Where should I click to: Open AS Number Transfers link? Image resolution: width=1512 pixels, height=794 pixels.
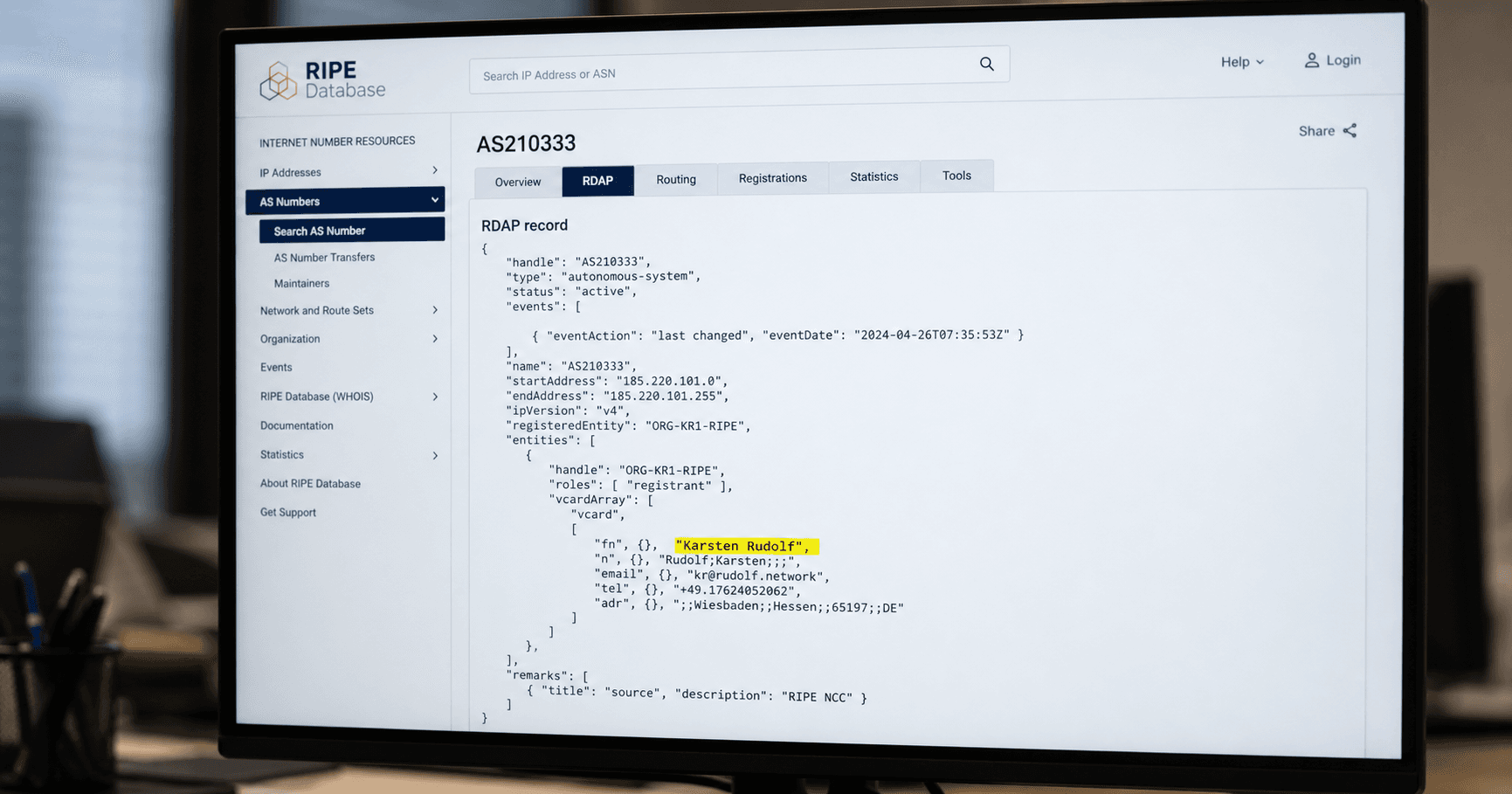324,258
